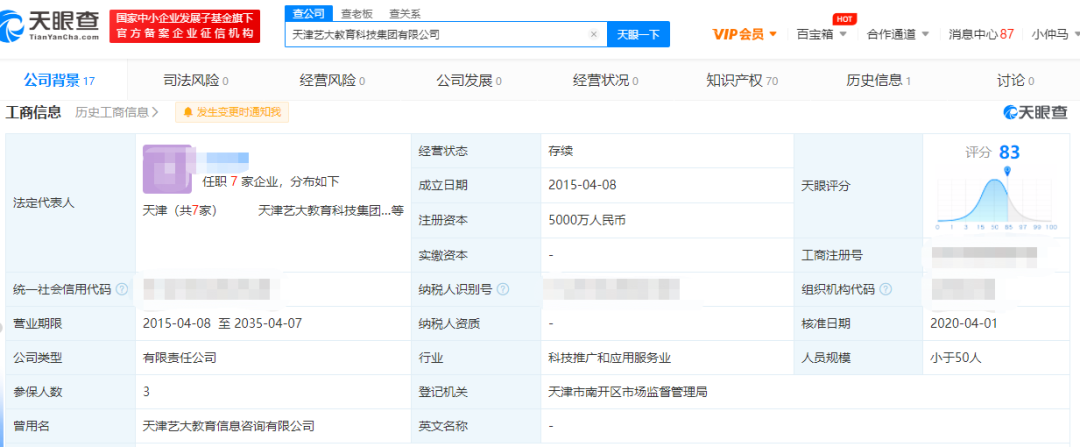Click the 科技推广和应用服务业 industry value

(610, 358)
